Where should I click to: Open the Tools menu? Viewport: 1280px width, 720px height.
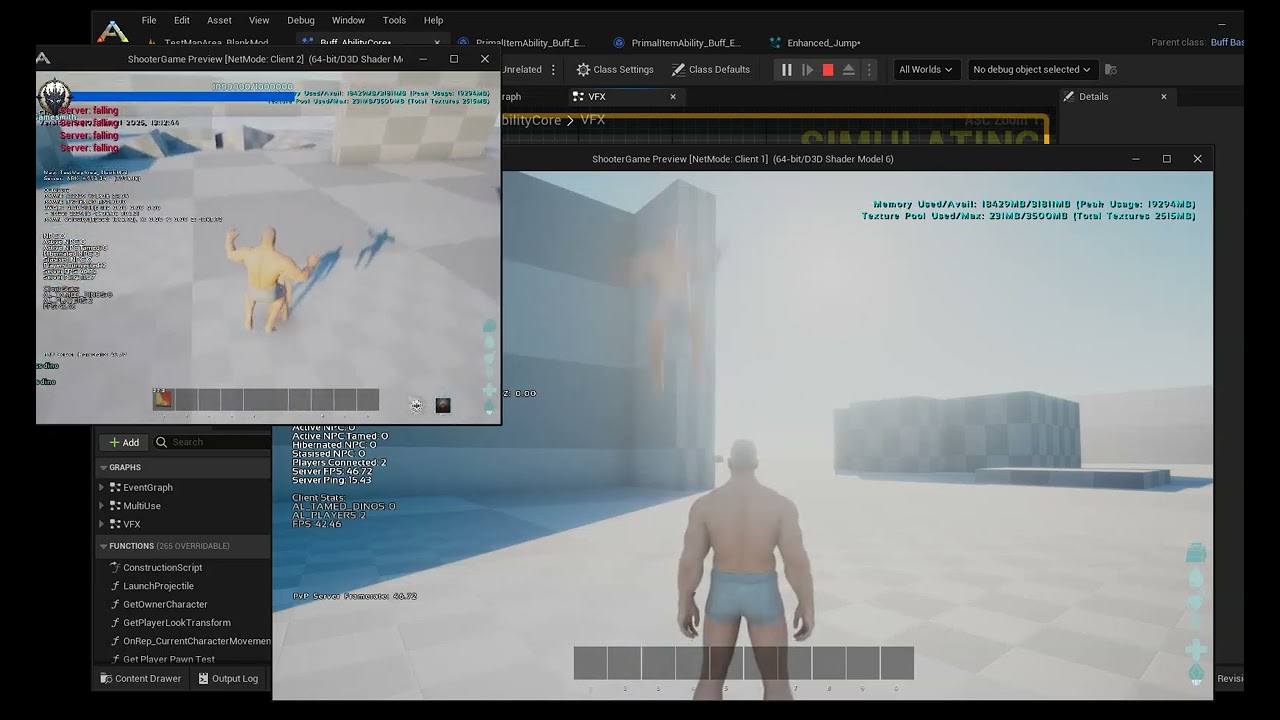[x=395, y=20]
